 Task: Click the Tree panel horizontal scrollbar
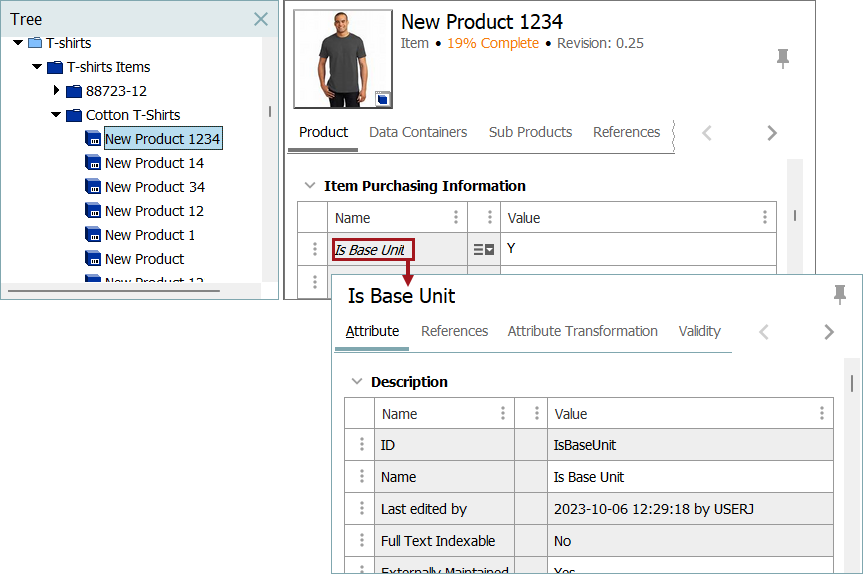point(113,291)
